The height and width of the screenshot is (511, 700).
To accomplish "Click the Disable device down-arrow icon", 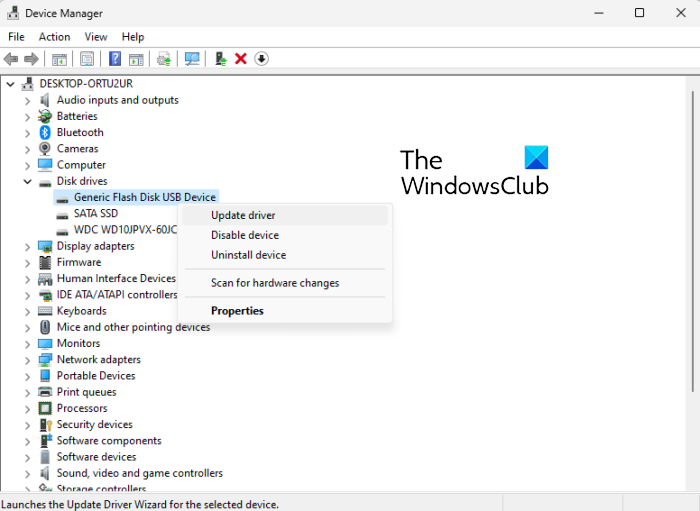I will coord(262,59).
